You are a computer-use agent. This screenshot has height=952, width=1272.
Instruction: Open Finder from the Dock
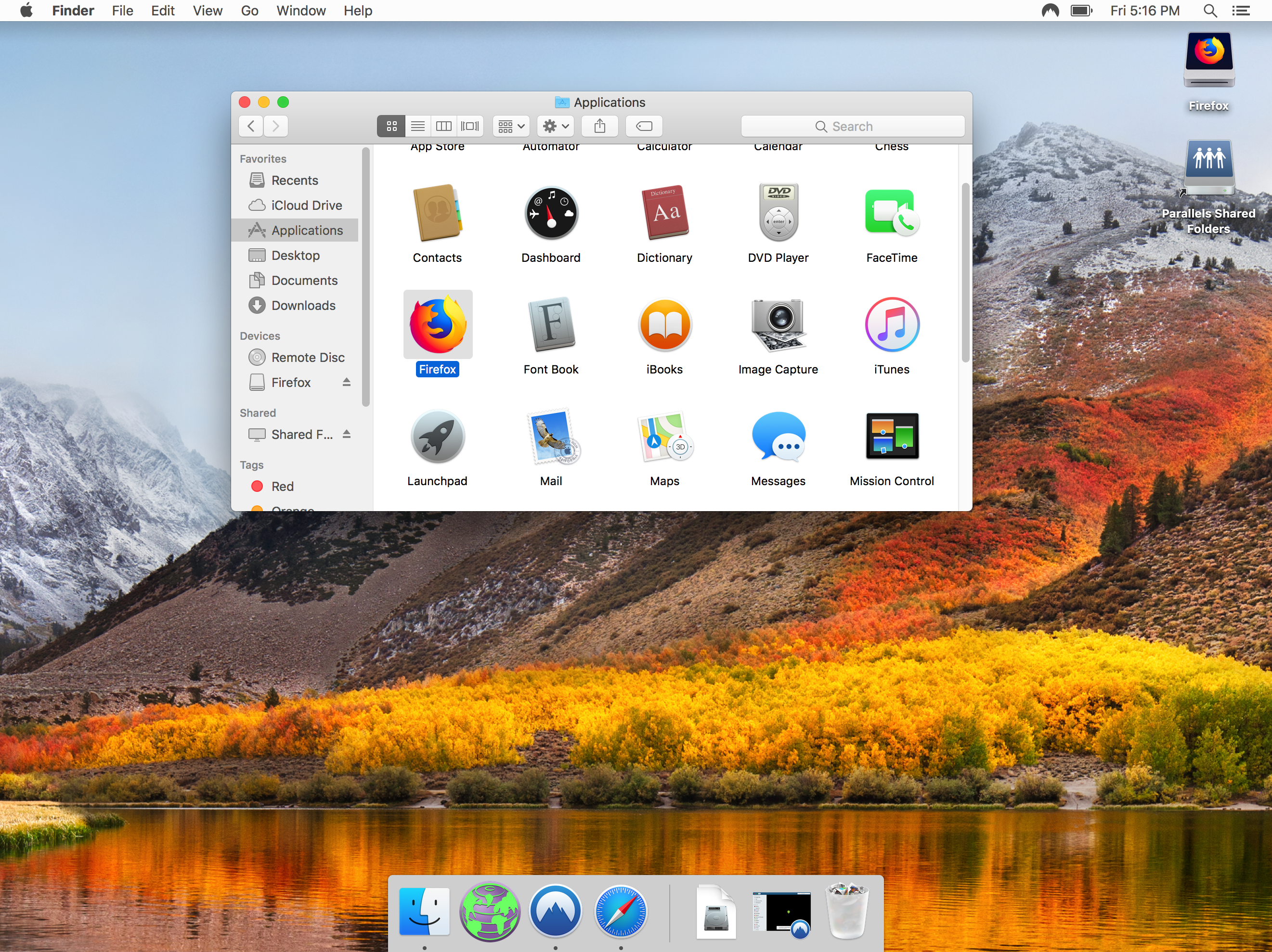coord(424,911)
